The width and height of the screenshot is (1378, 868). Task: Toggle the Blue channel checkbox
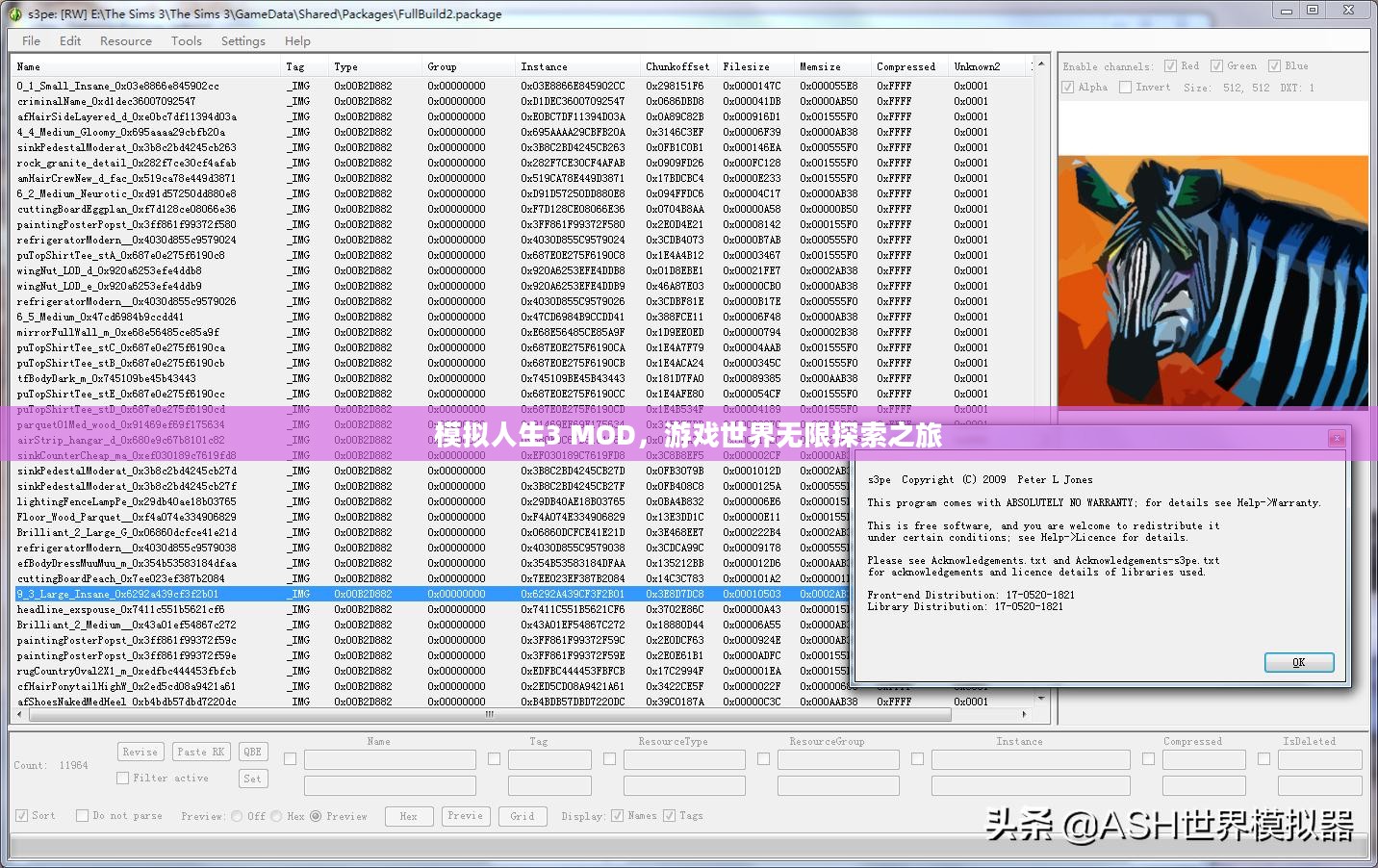pos(1274,66)
